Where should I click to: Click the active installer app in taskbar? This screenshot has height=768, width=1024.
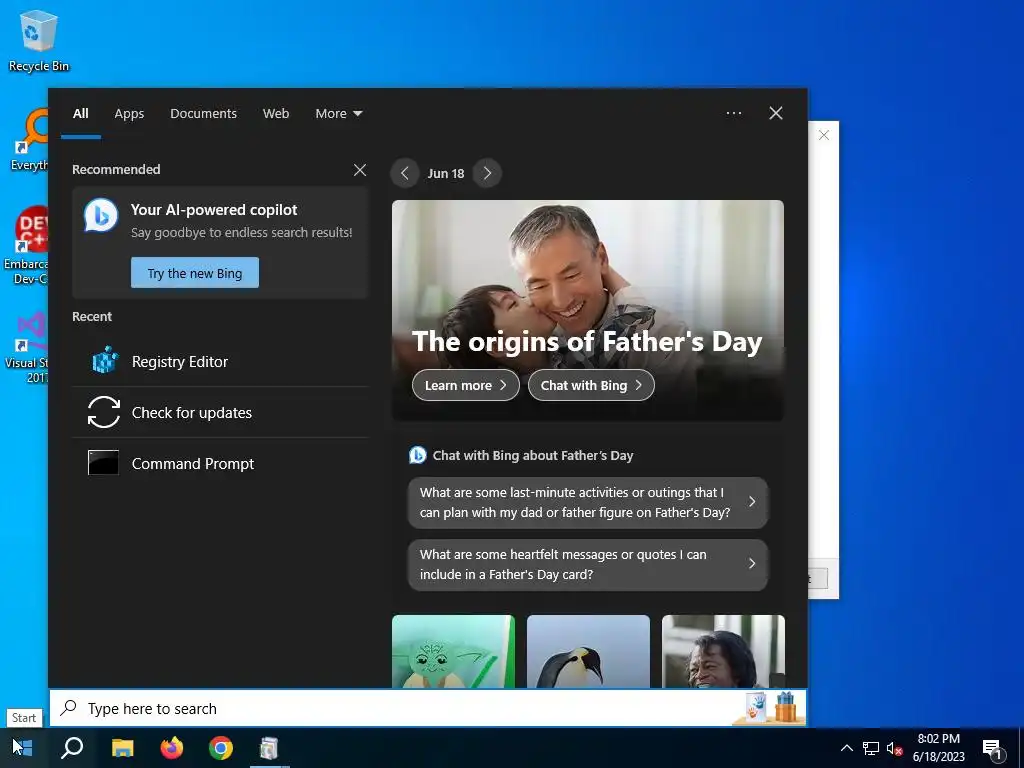coord(269,748)
